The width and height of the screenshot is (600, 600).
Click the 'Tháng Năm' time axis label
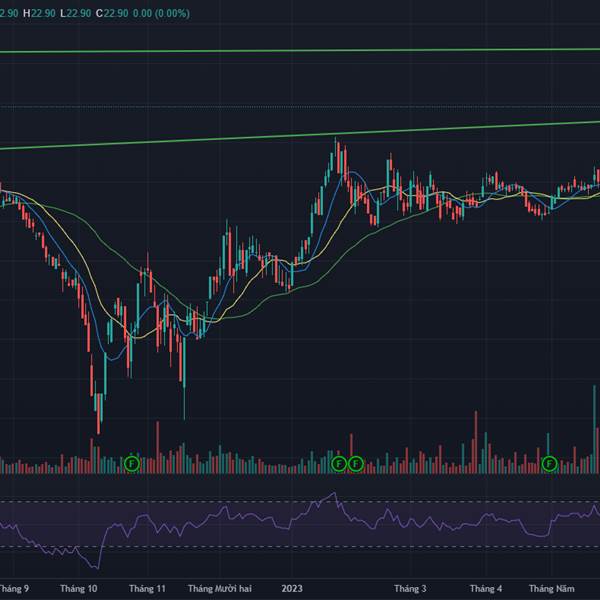tap(551, 589)
